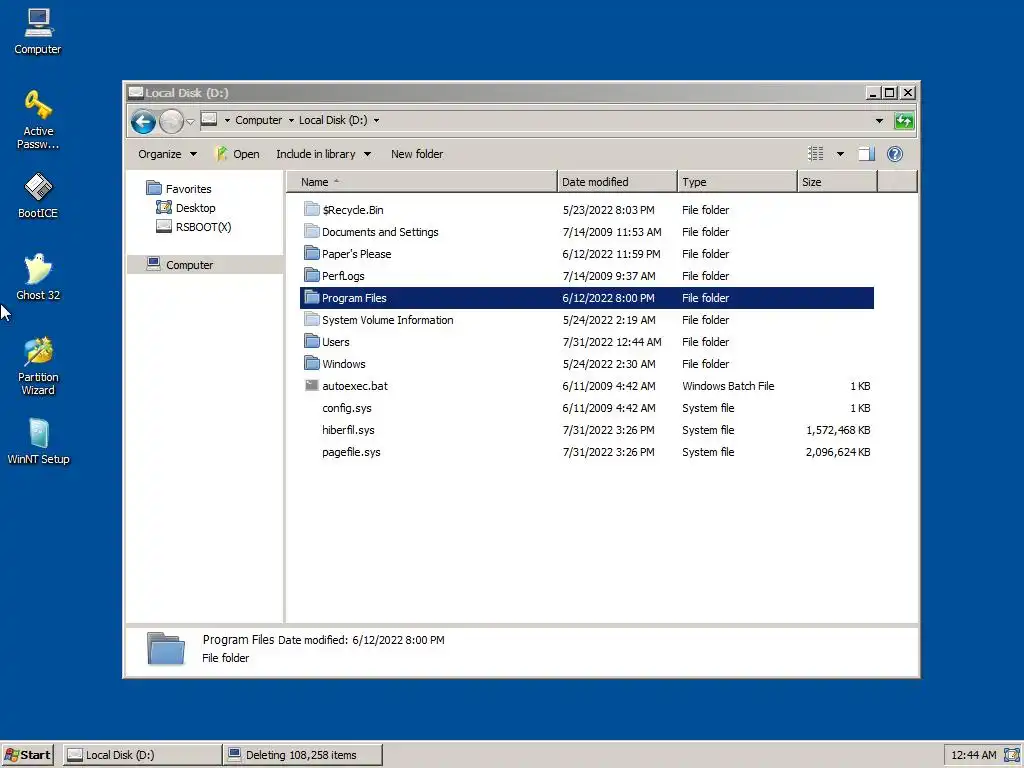1024x768 pixels.
Task: Select the System Volume Information folder icon
Action: pos(312,319)
